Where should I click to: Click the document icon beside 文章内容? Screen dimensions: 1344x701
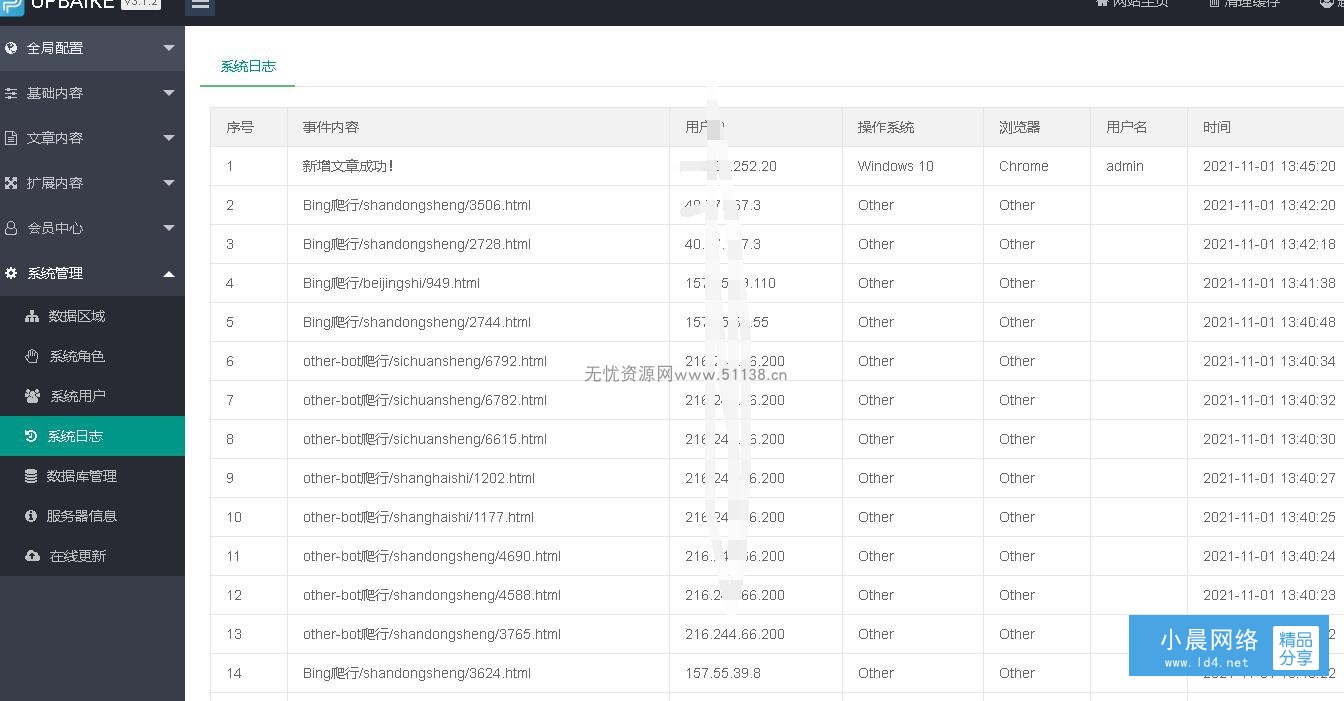11,138
